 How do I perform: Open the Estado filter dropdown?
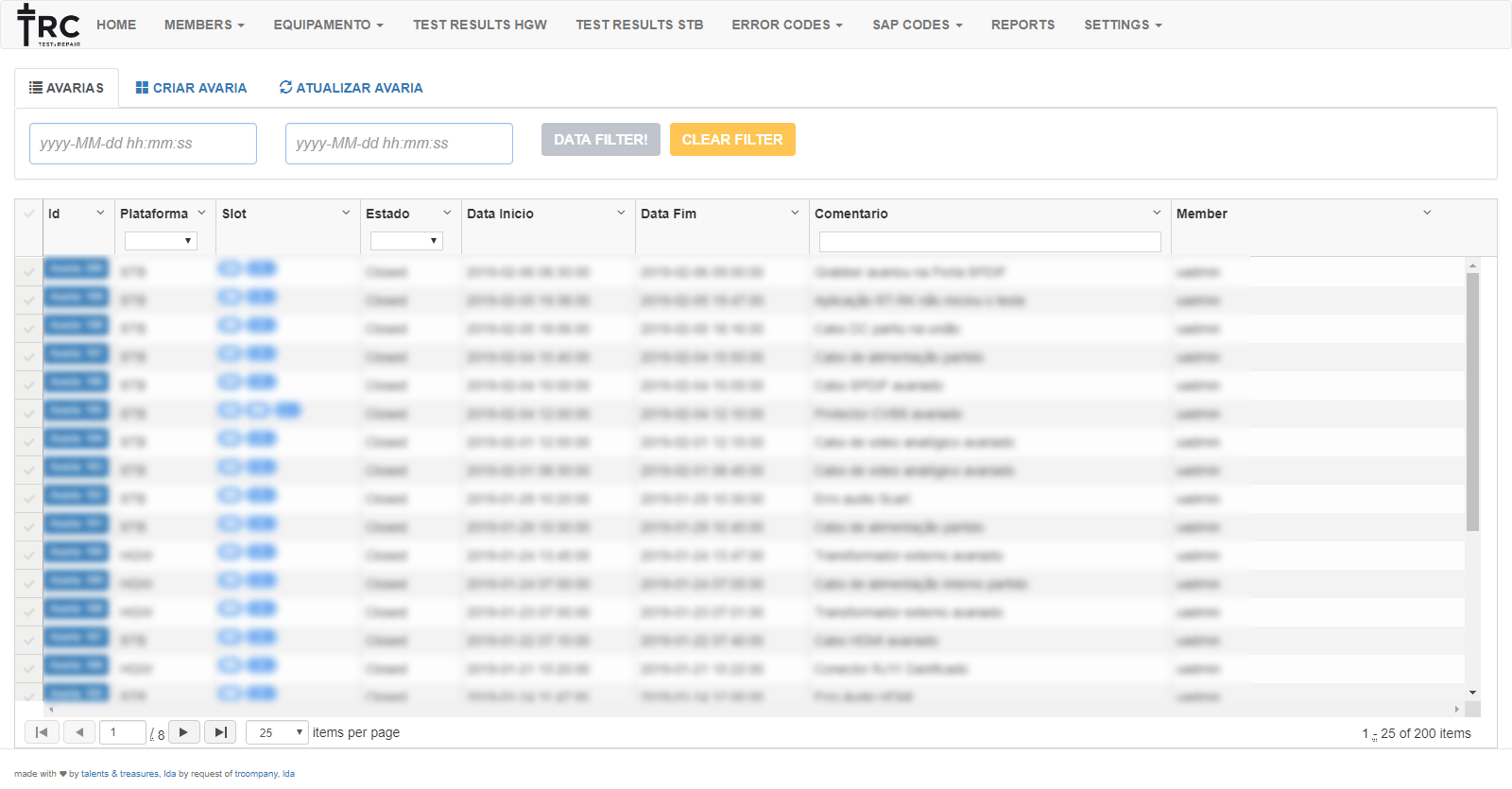406,241
